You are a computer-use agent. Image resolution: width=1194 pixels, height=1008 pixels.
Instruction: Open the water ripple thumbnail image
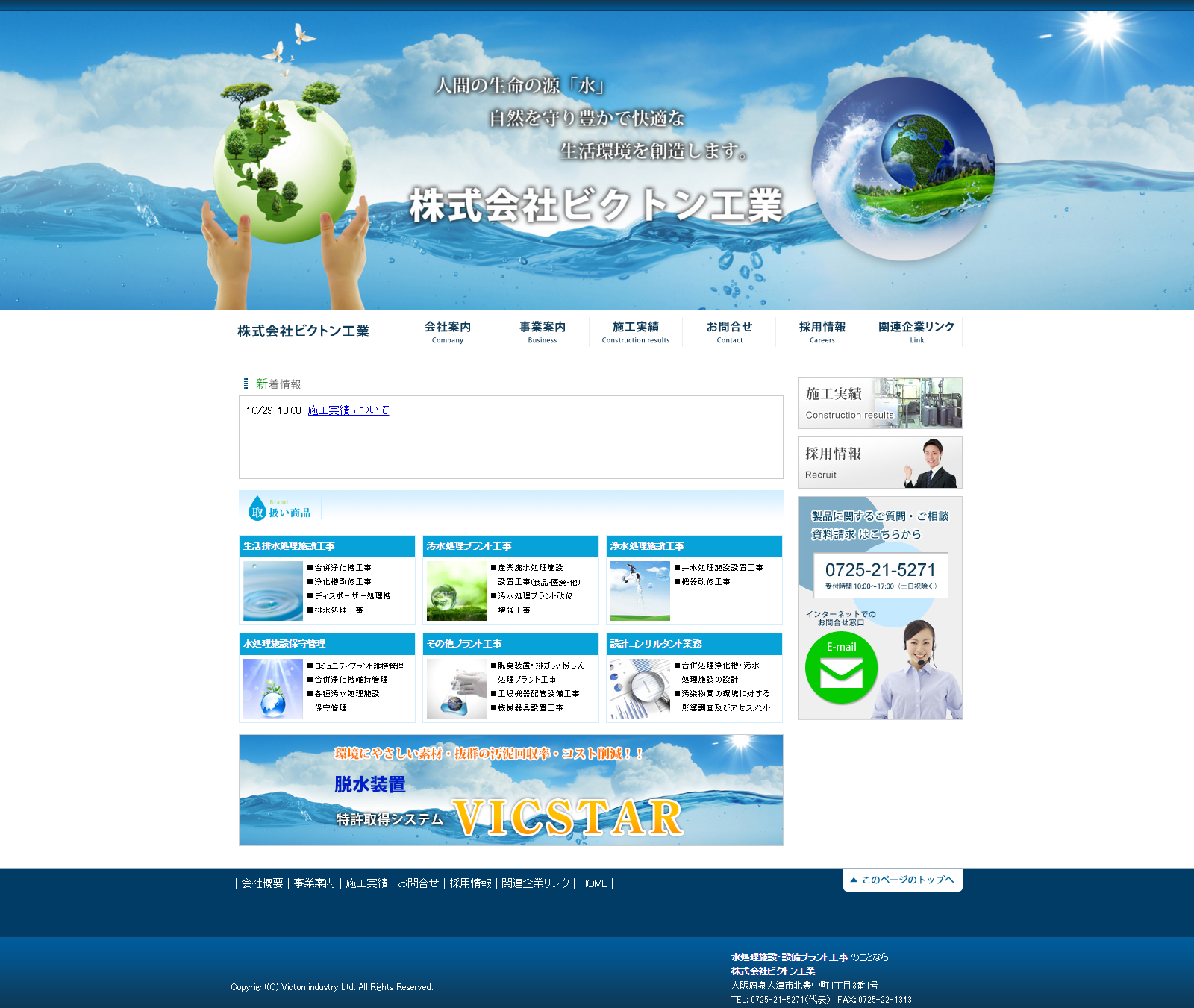pyautogui.click(x=272, y=591)
